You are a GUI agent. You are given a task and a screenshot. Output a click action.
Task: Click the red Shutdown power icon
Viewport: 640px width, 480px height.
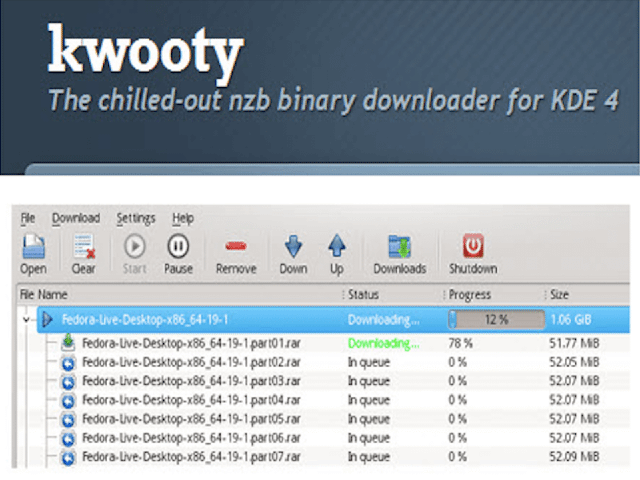pos(473,246)
